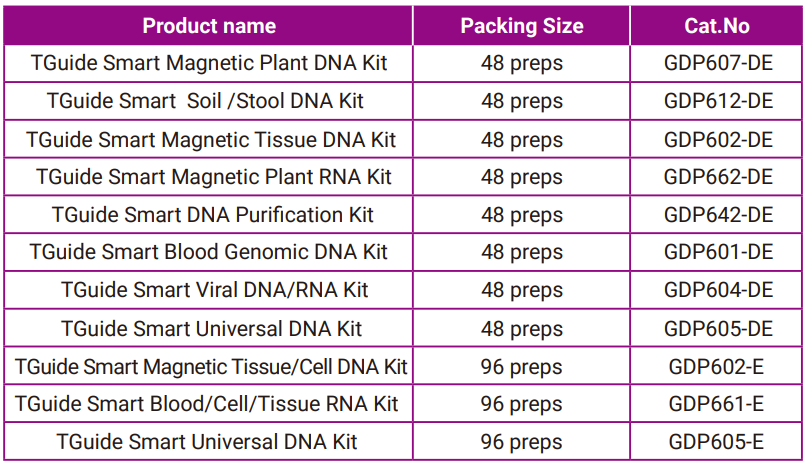Click the Product name column header
This screenshot has width=810, height=468.
pos(209,26)
